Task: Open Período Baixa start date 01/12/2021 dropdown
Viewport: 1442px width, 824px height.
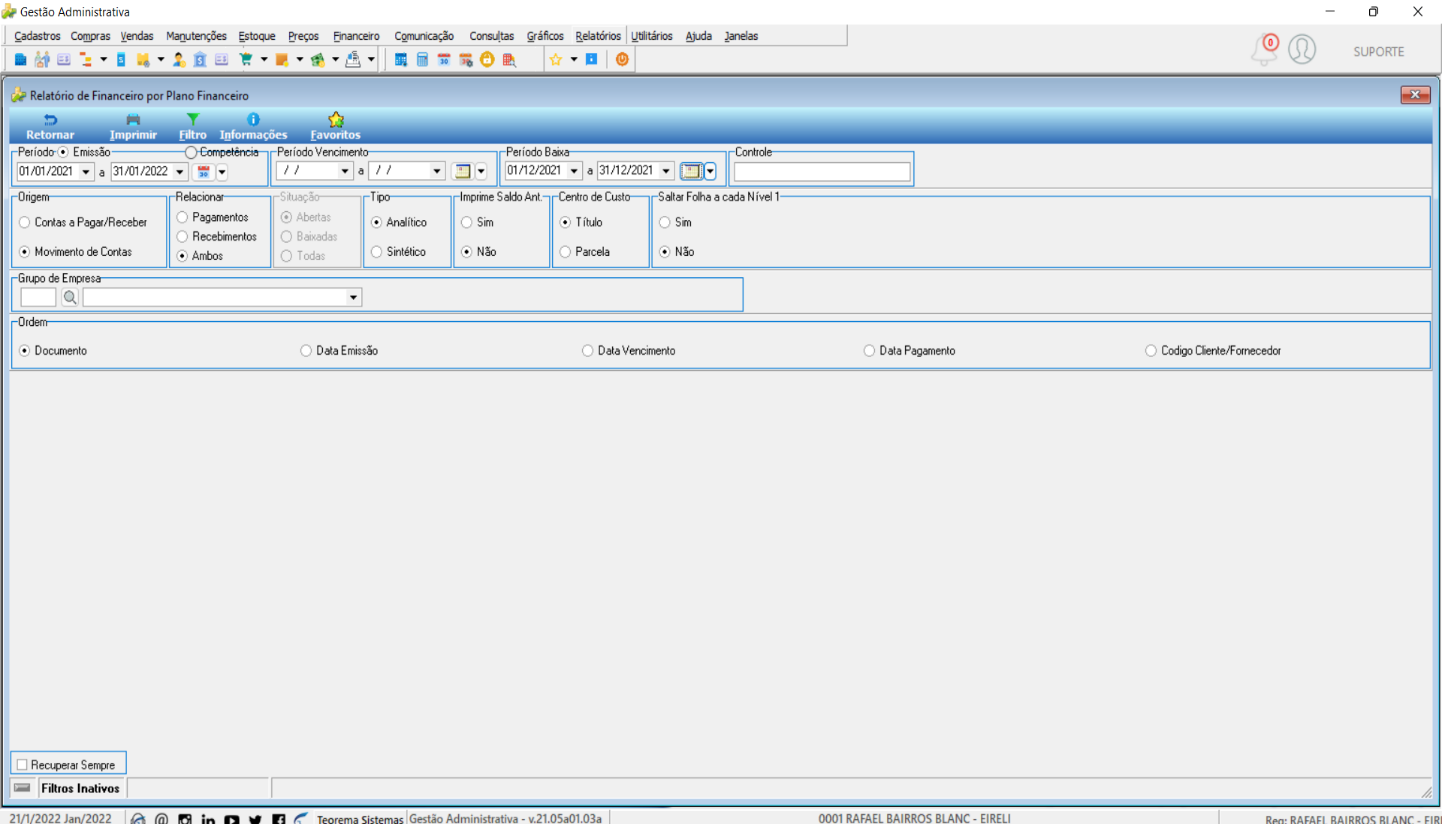Action: click(575, 171)
